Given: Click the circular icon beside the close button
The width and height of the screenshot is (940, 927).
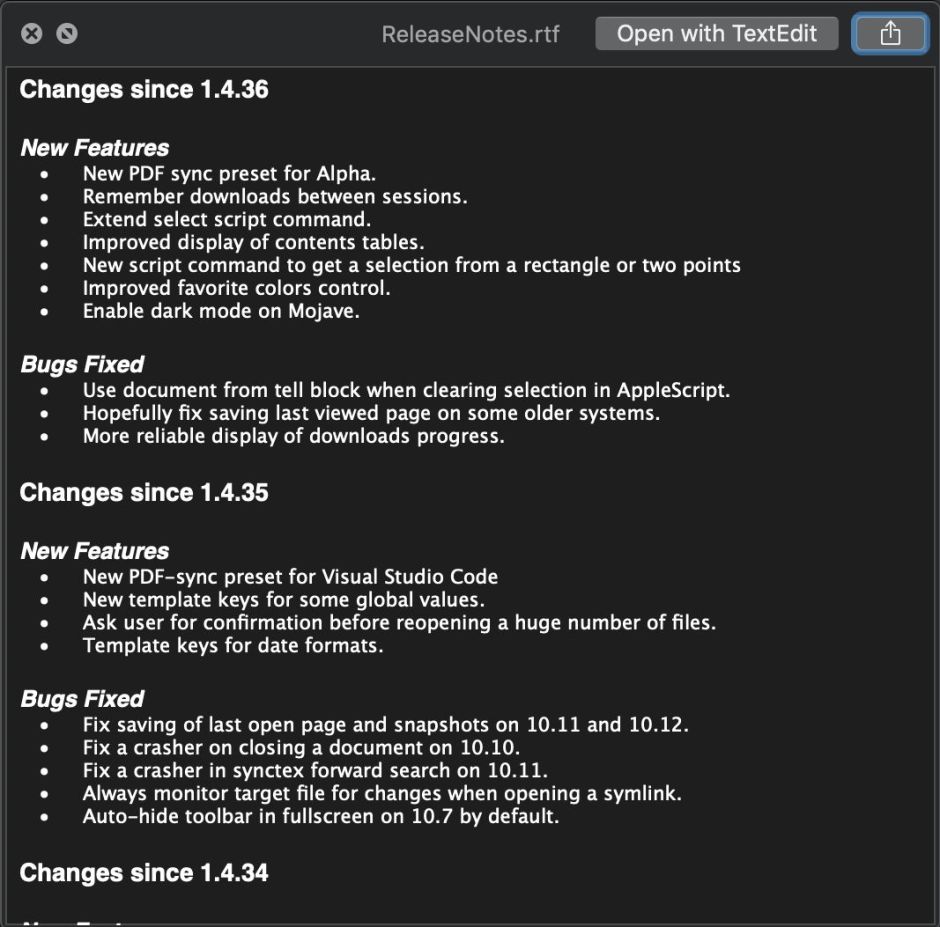Looking at the screenshot, I should (x=67, y=34).
